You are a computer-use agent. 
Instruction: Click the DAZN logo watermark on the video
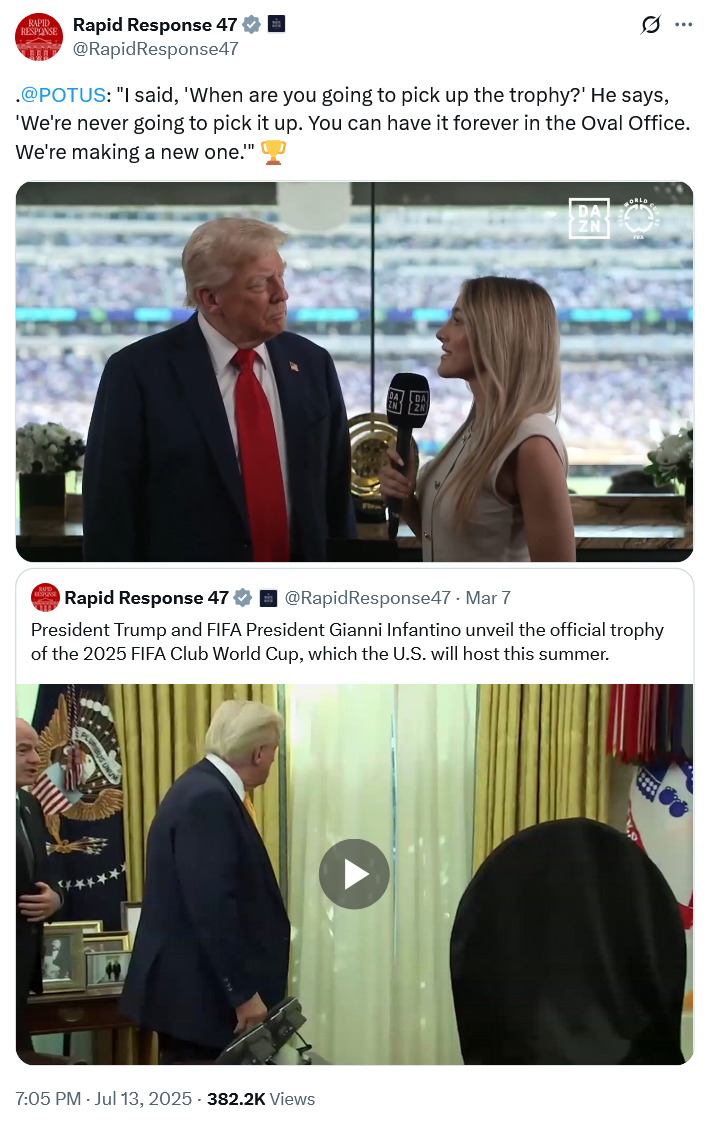click(x=589, y=219)
